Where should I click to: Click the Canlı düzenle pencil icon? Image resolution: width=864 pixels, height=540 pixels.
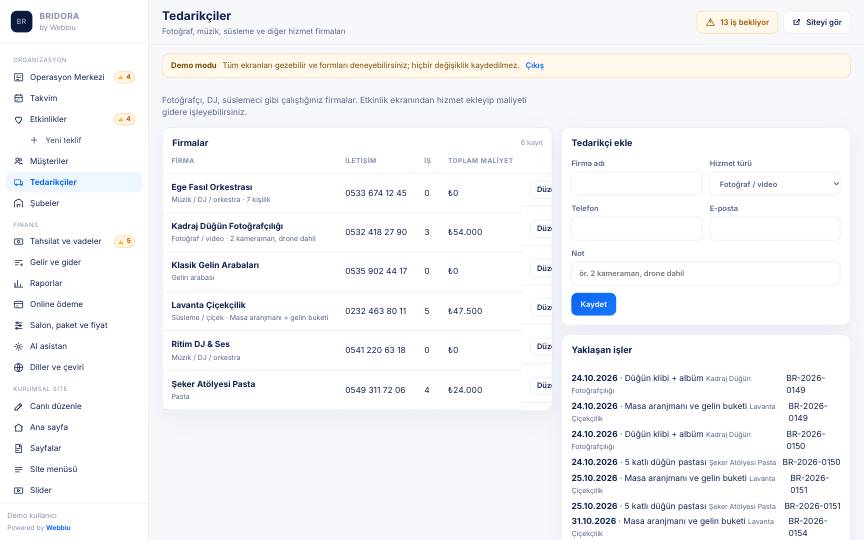tap(18, 406)
